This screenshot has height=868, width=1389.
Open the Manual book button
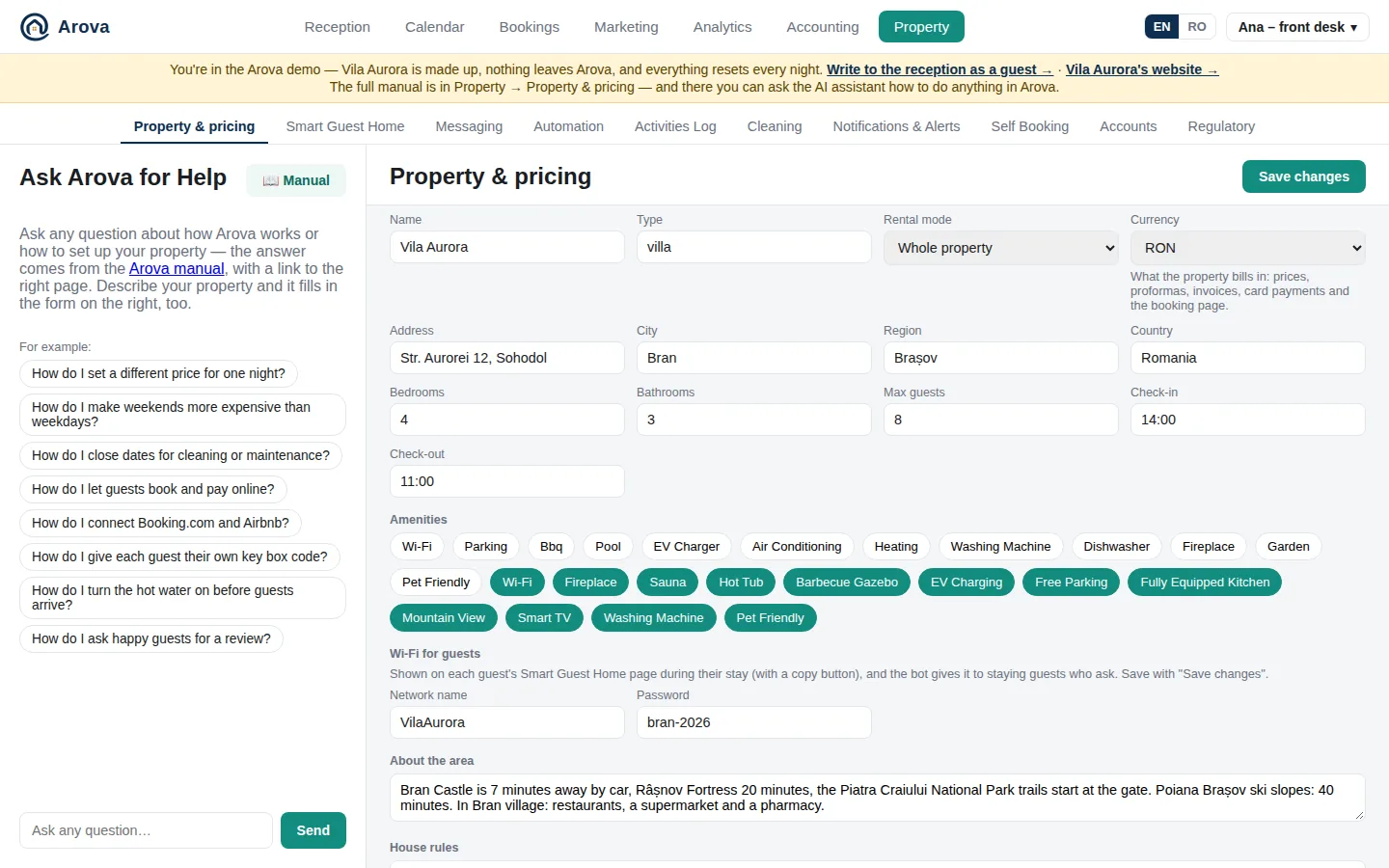[296, 180]
